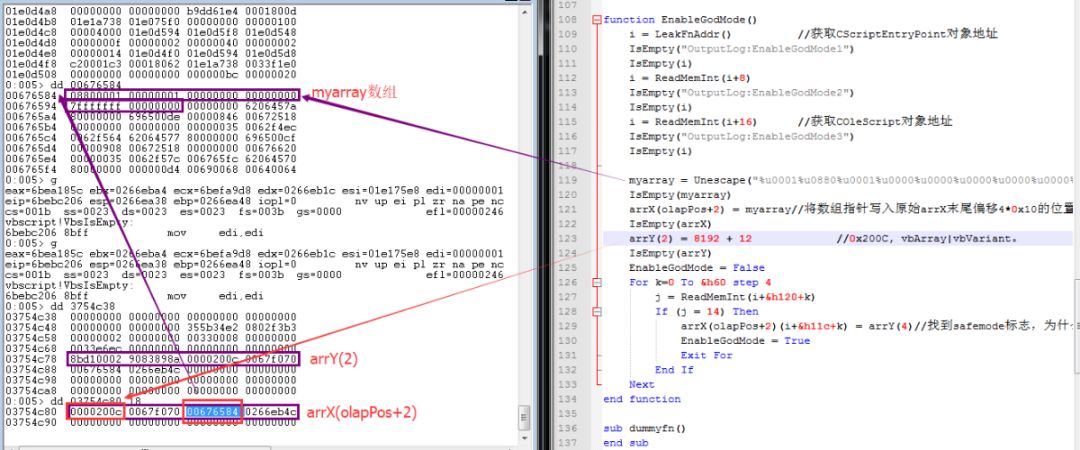Click the 'End If' statement
The width and height of the screenshot is (1080, 450).
[674, 370]
